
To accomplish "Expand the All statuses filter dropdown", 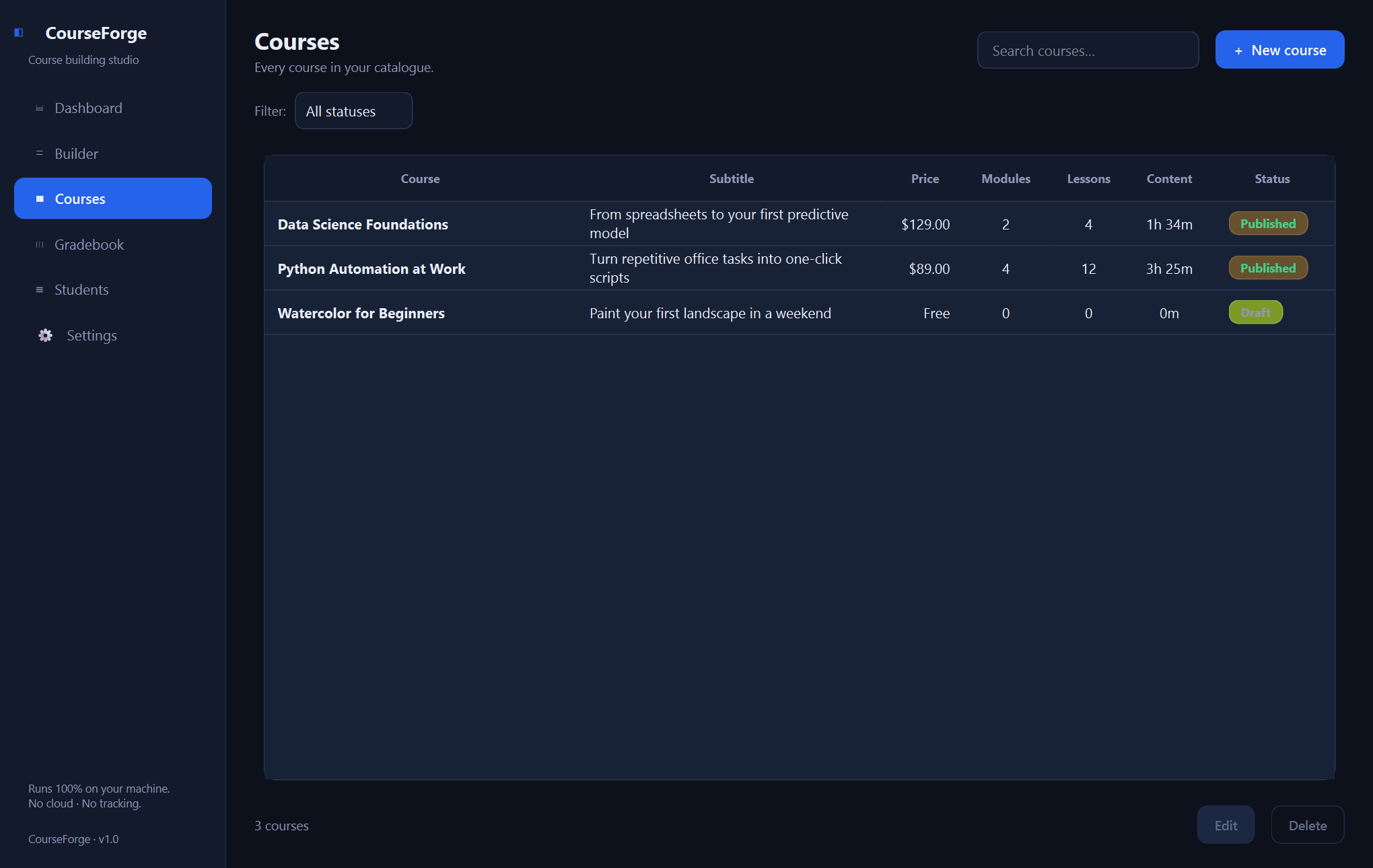I will click(353, 111).
